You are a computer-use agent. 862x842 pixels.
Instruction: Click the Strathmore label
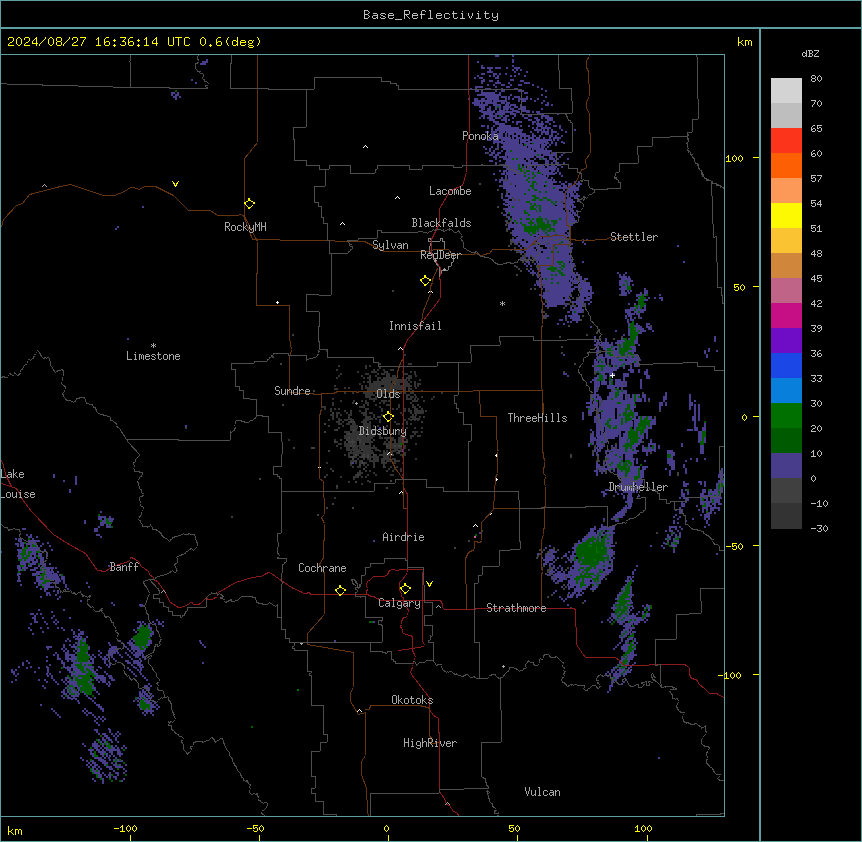point(516,608)
